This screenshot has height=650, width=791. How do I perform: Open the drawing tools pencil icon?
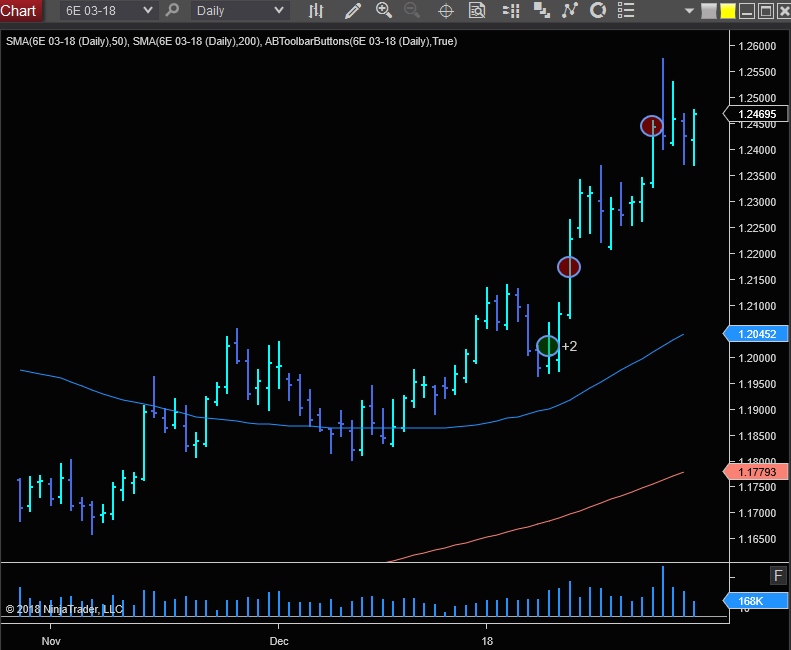click(x=353, y=11)
